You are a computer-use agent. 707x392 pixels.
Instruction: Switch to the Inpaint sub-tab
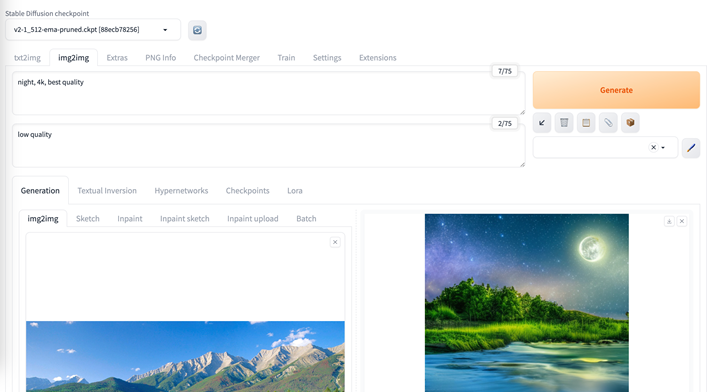130,218
